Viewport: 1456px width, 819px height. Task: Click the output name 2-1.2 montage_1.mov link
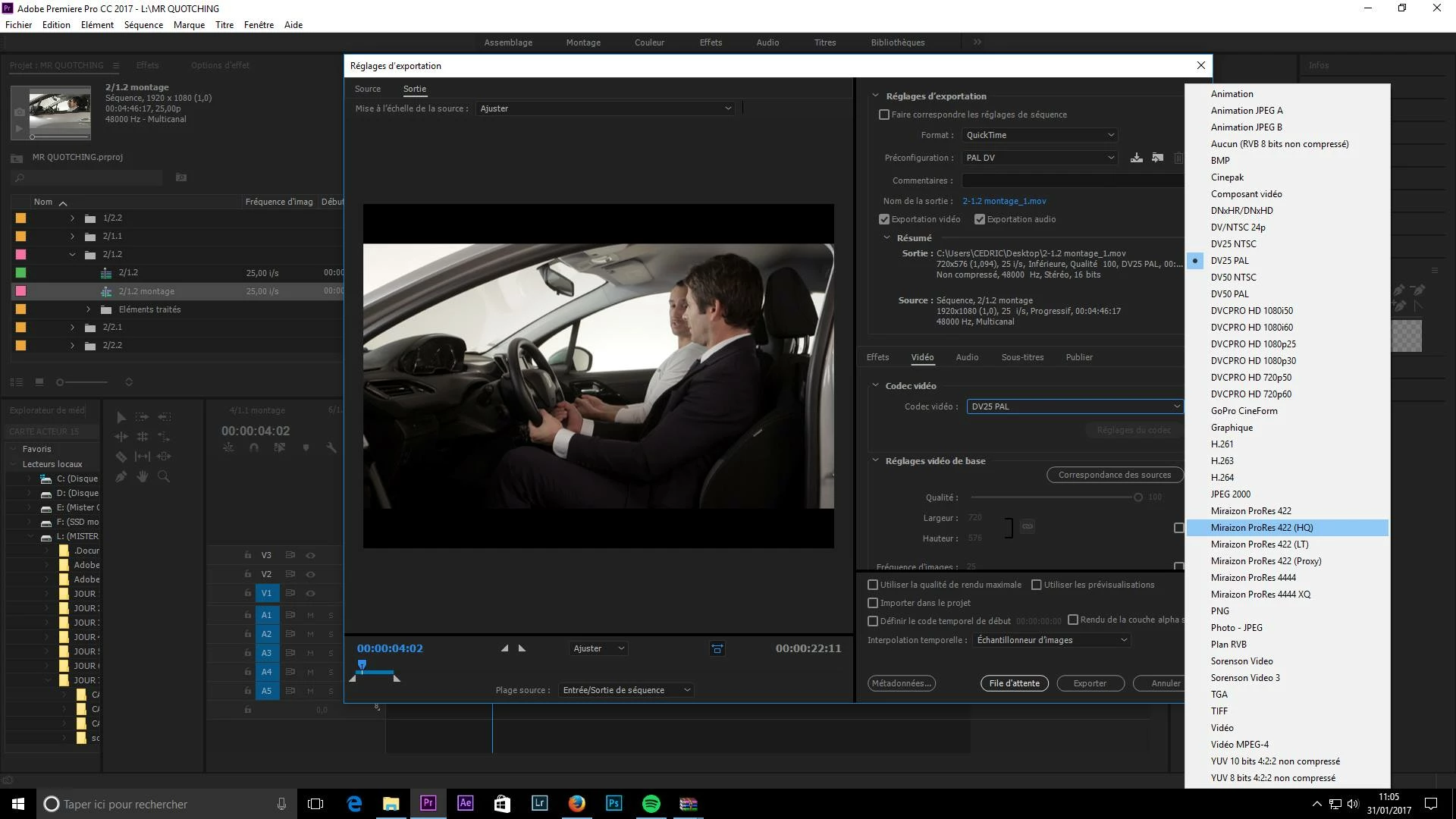[1004, 201]
